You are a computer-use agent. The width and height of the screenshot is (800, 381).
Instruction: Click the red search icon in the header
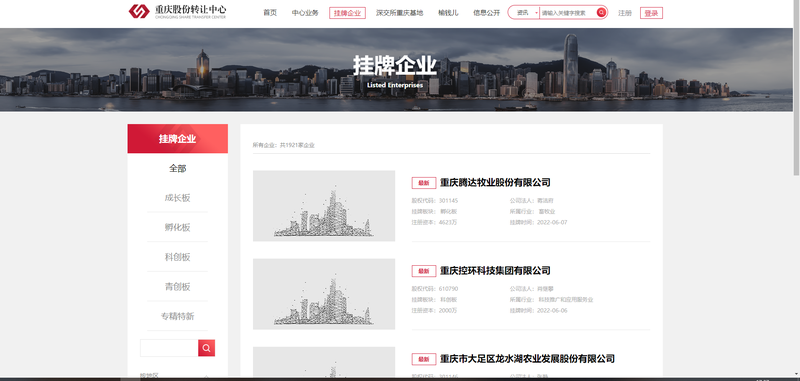(x=602, y=13)
